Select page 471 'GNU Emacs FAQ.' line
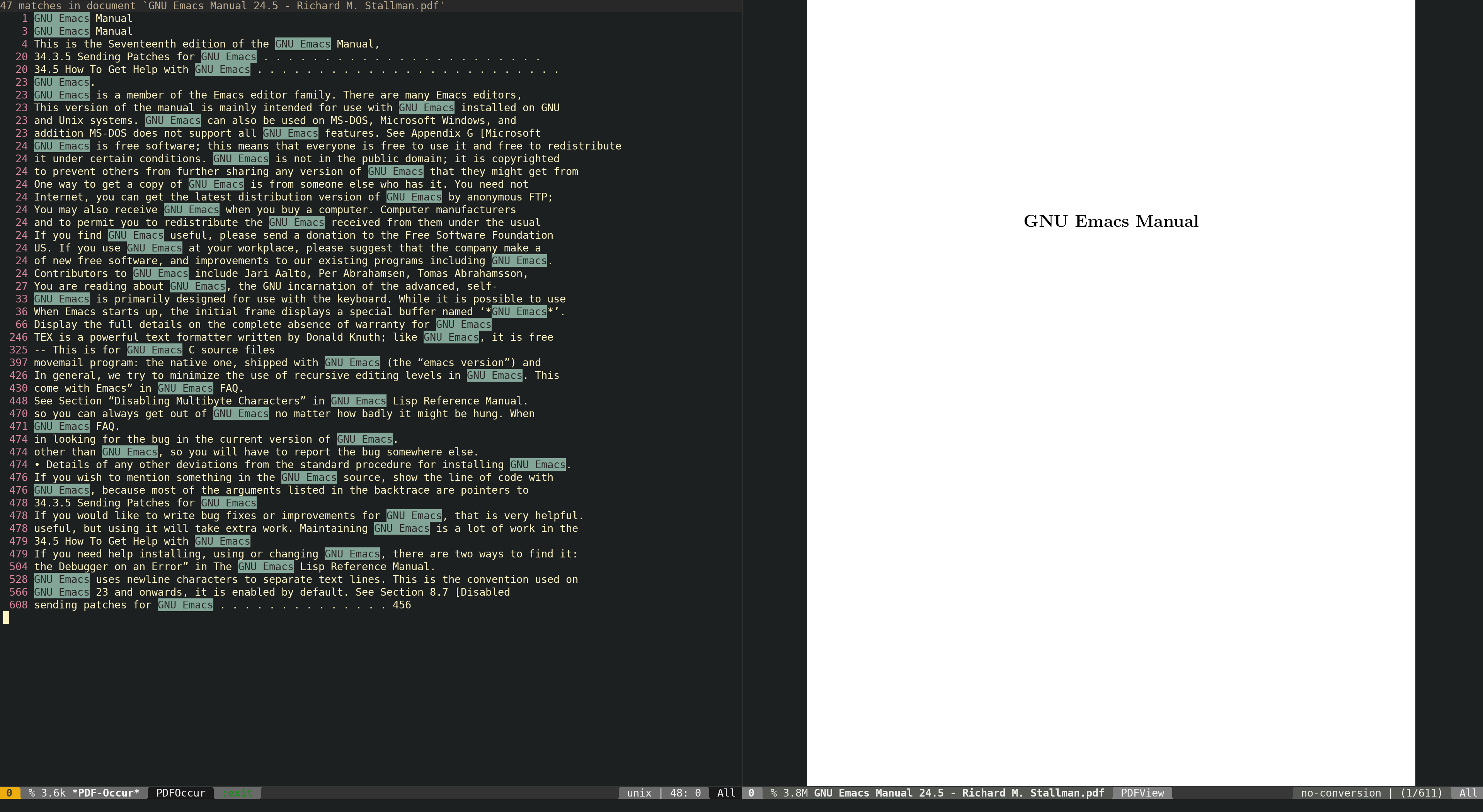Image resolution: width=1483 pixels, height=812 pixels. [x=77, y=426]
